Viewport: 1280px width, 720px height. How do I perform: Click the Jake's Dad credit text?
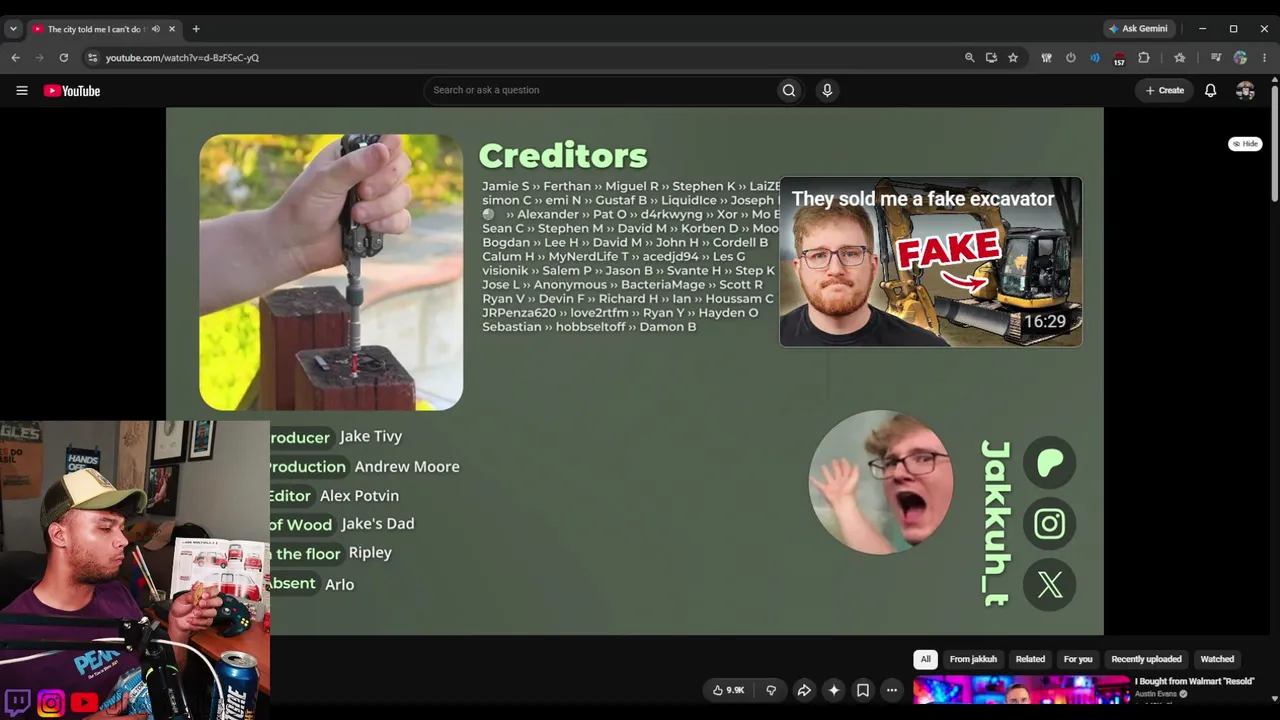coord(378,523)
